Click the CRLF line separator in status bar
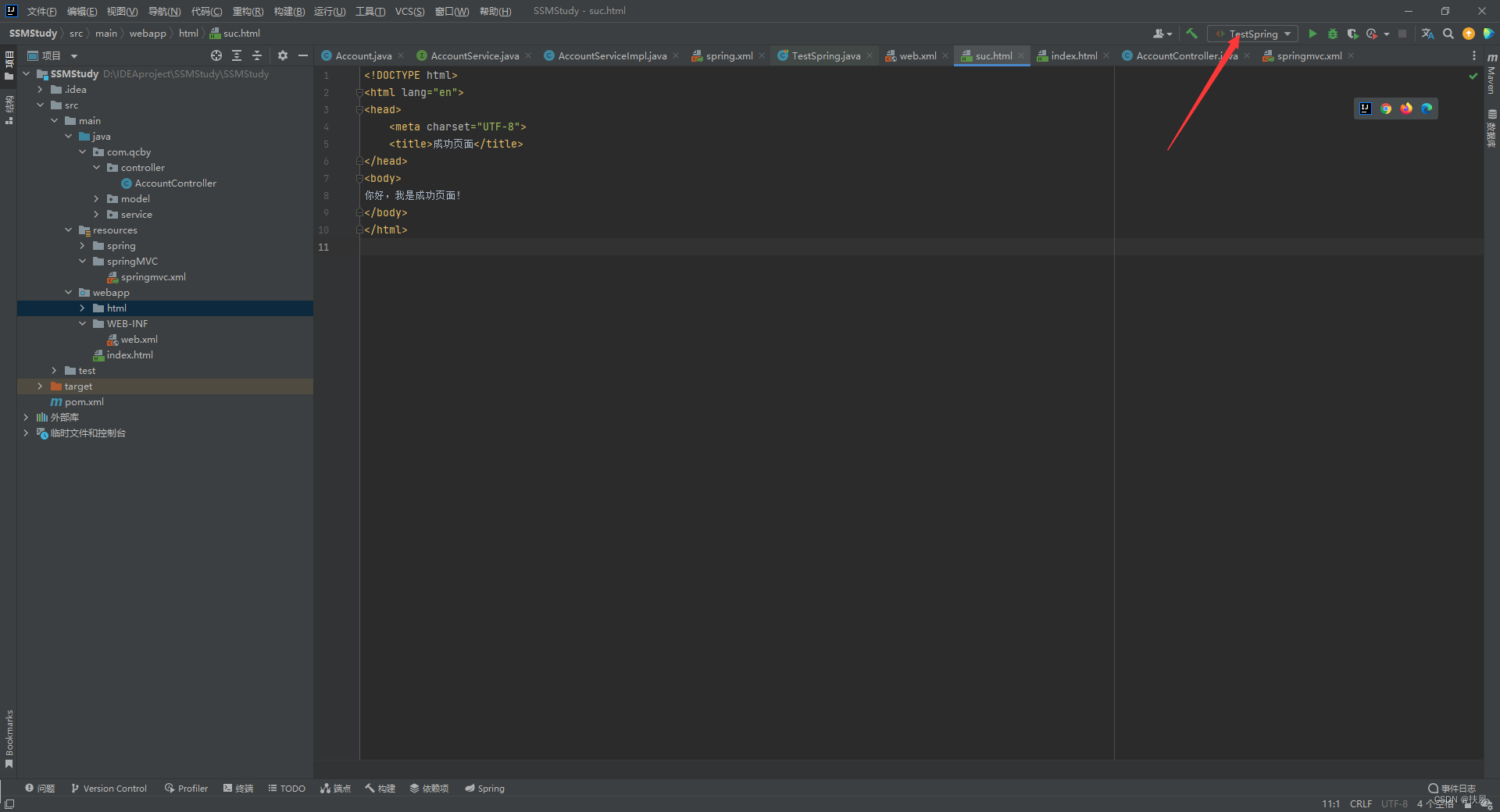This screenshot has height=812, width=1500. tap(1361, 803)
